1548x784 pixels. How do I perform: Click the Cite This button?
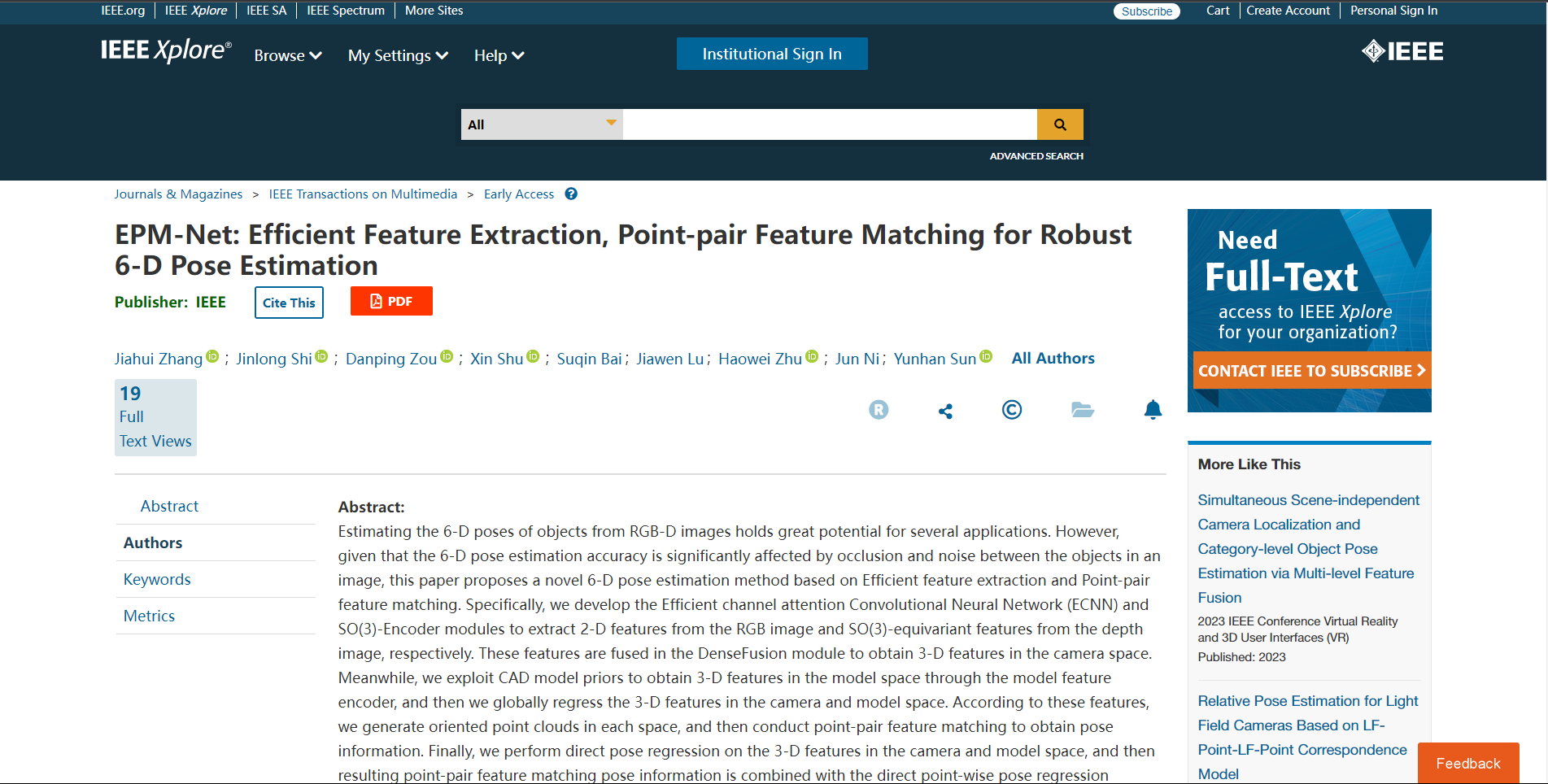[x=289, y=303]
